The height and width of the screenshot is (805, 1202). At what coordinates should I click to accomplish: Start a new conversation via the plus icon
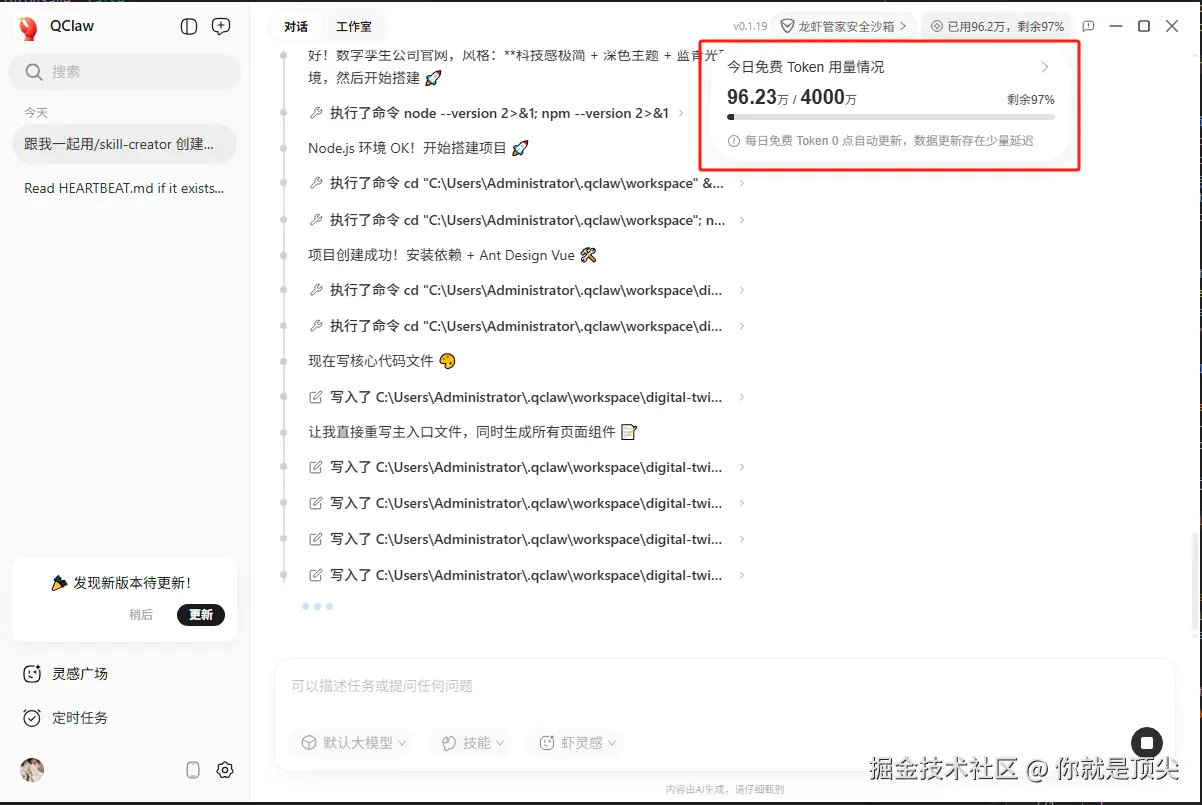(x=220, y=27)
